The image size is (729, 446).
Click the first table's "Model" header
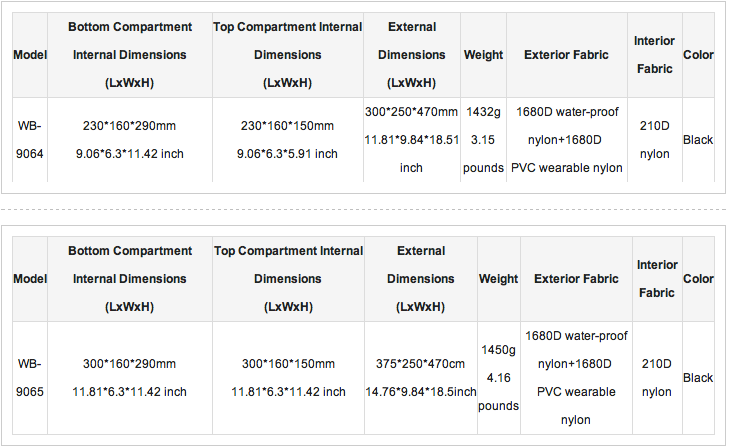coord(30,55)
